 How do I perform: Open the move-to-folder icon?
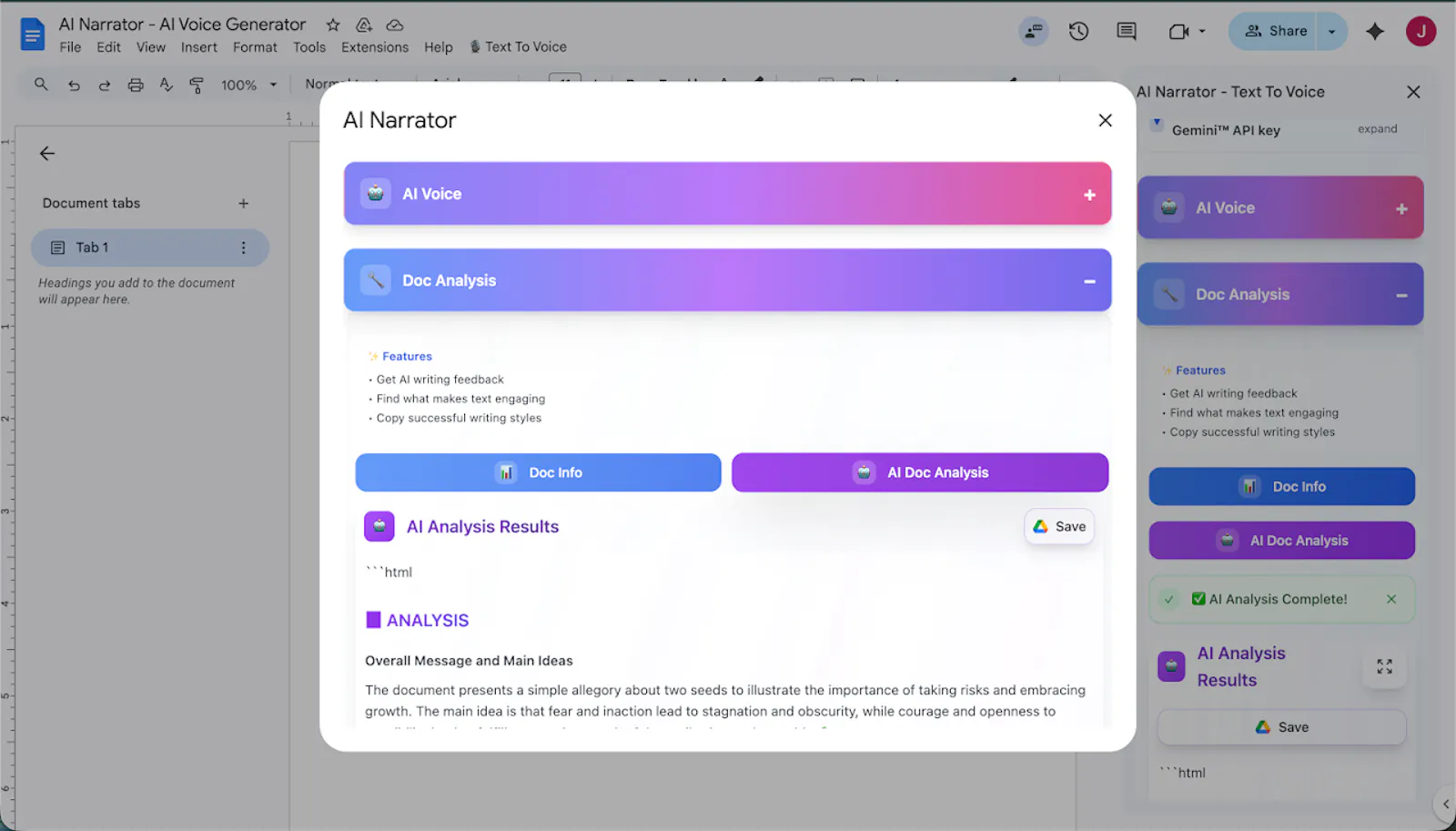point(364,25)
